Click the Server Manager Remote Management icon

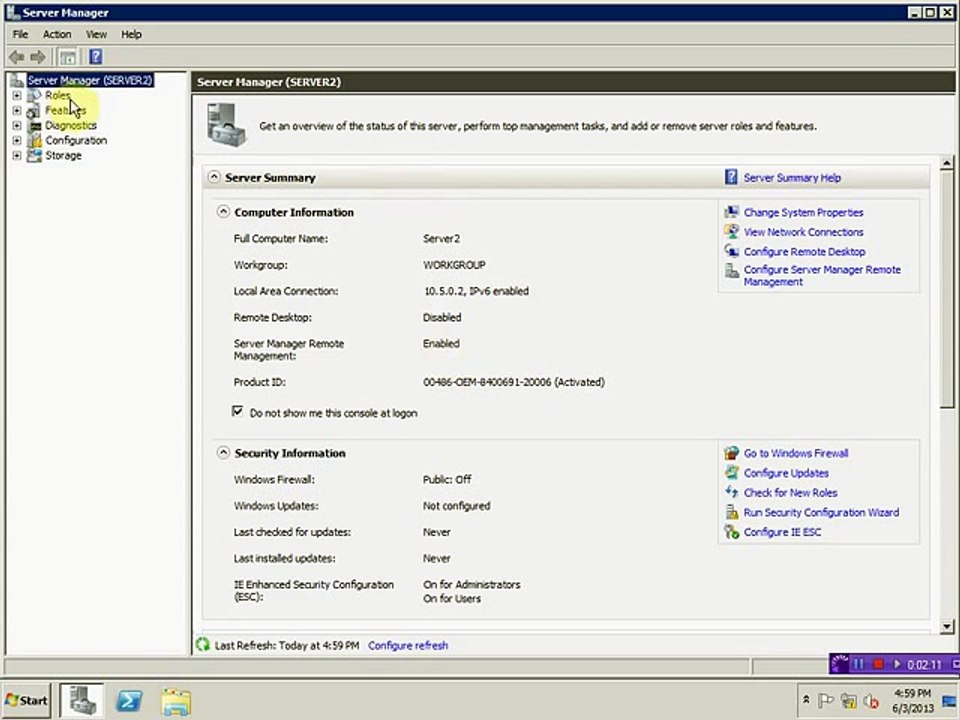pyautogui.click(x=732, y=270)
